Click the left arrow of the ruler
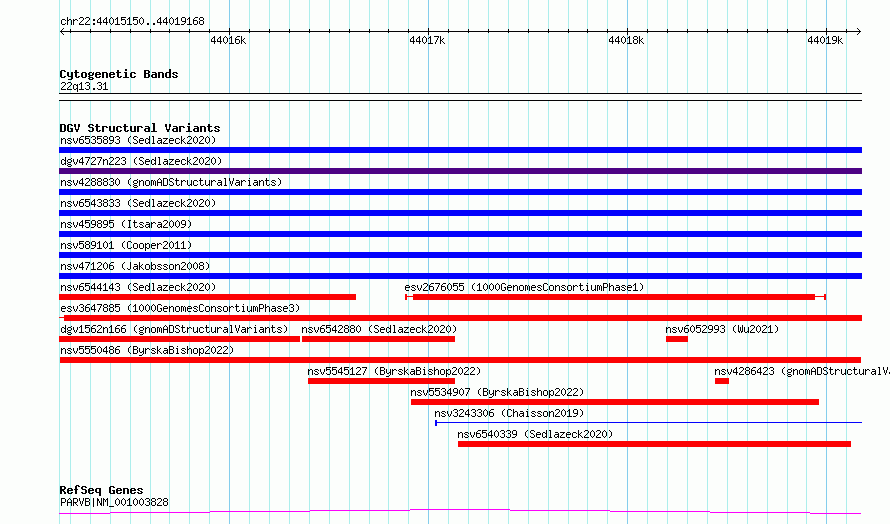Image resolution: width=890 pixels, height=524 pixels. click(62, 31)
